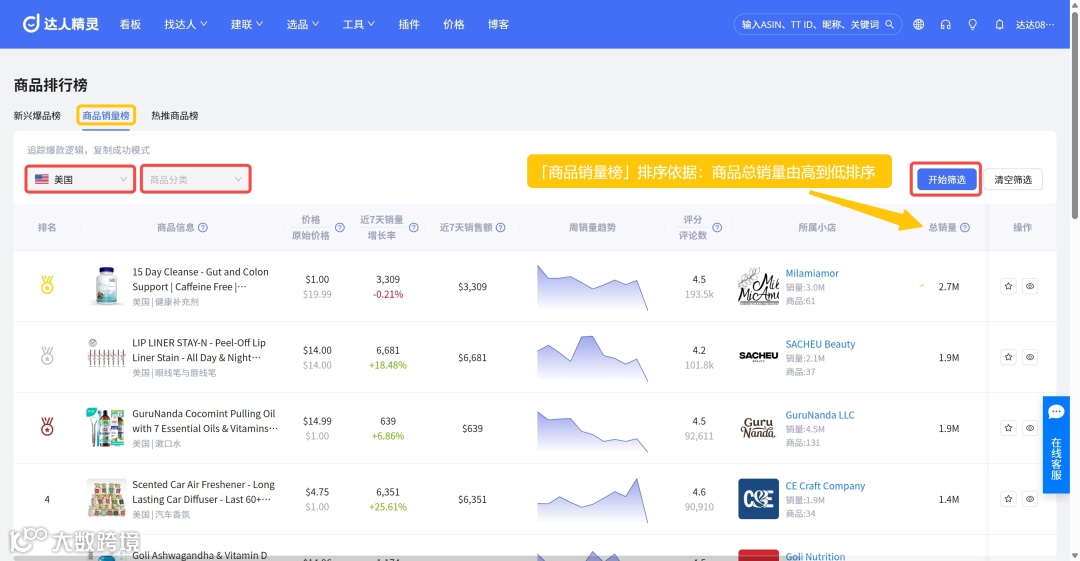Click the search magnifier icon
1080x561 pixels.
coord(889,24)
